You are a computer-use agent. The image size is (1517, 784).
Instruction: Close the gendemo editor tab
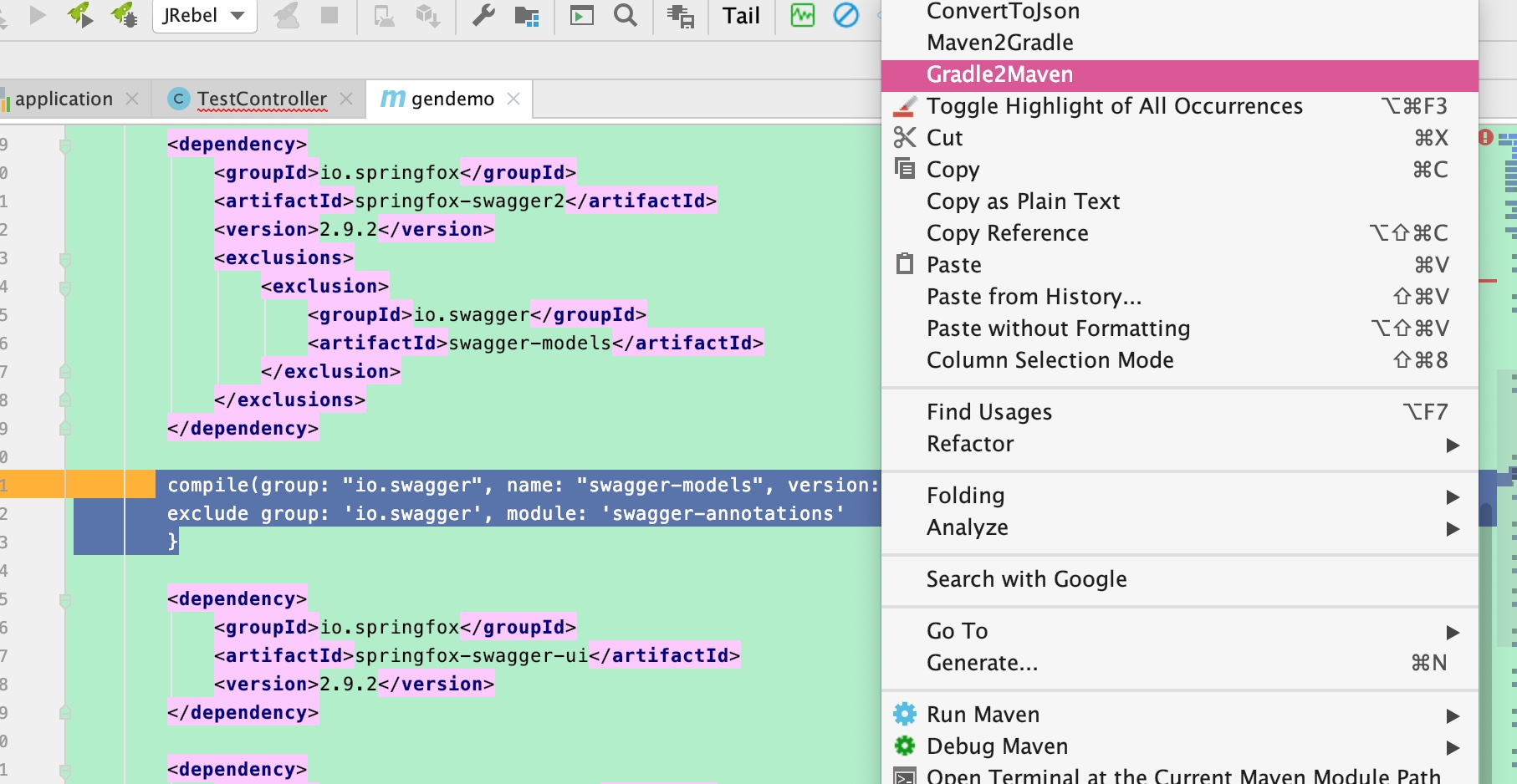(x=513, y=99)
